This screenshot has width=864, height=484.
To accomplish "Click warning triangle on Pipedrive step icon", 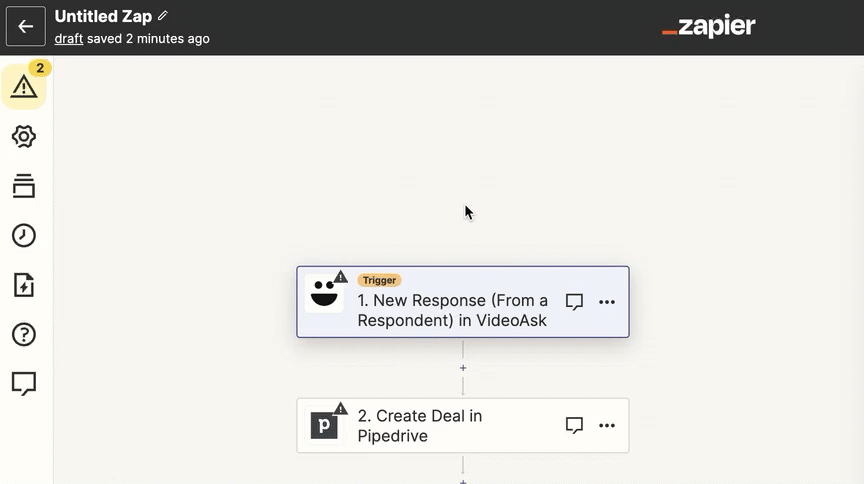I will pyautogui.click(x=341, y=408).
